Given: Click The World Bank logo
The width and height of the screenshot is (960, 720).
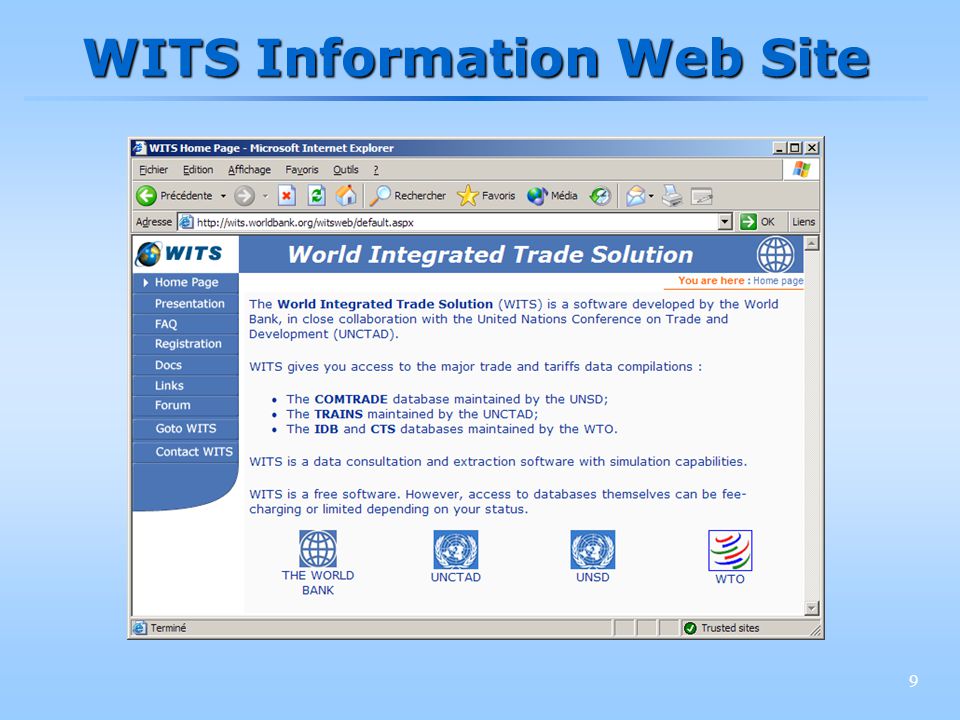Looking at the screenshot, I should [x=318, y=549].
